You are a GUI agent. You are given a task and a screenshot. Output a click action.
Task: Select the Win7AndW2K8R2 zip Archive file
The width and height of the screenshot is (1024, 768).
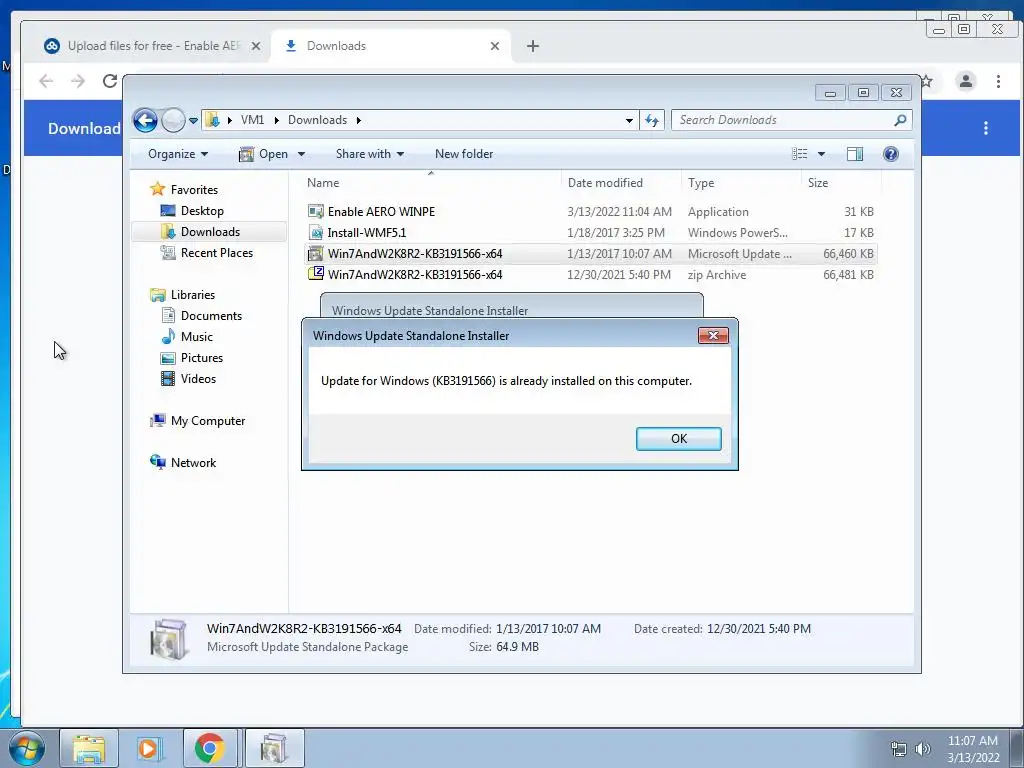click(590, 275)
